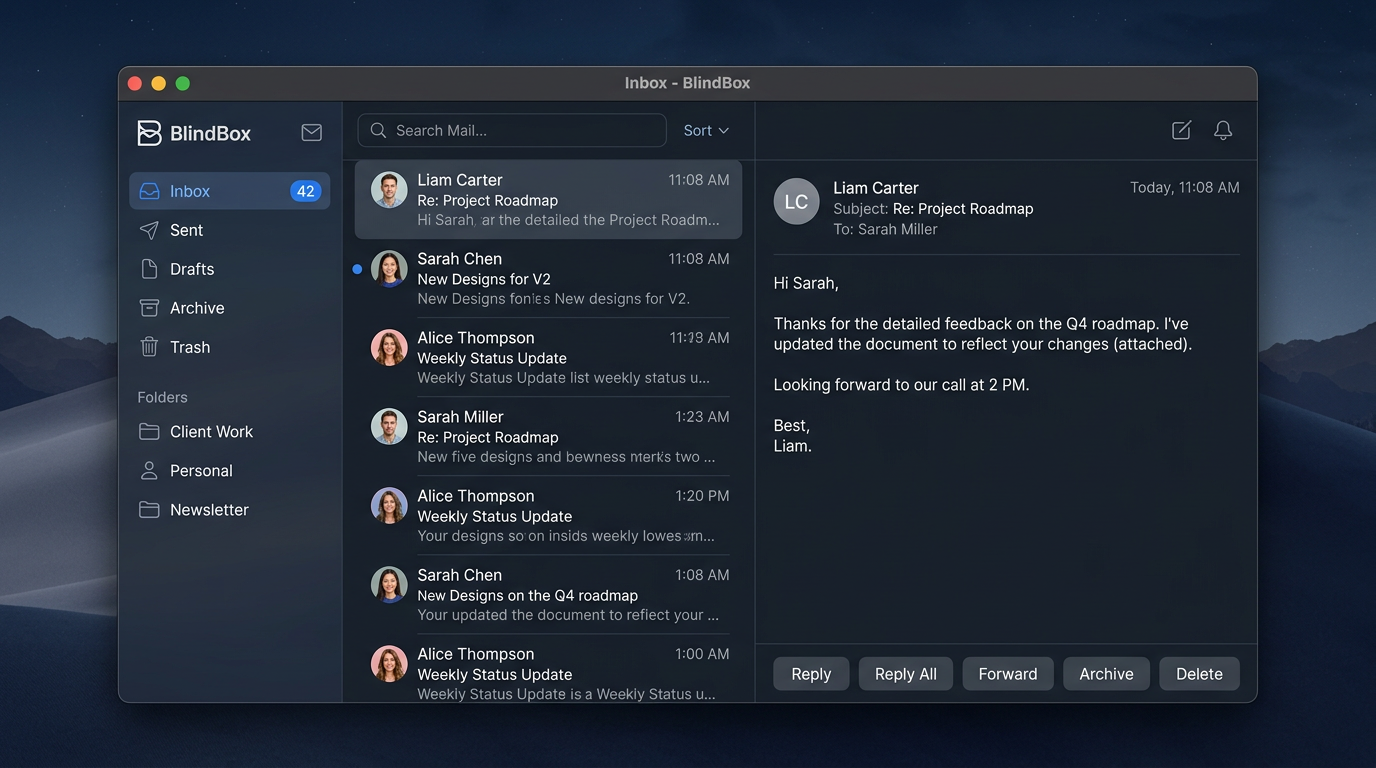This screenshot has height=768, width=1376.
Task: Click the Archive box icon in sidebar
Action: point(148,307)
